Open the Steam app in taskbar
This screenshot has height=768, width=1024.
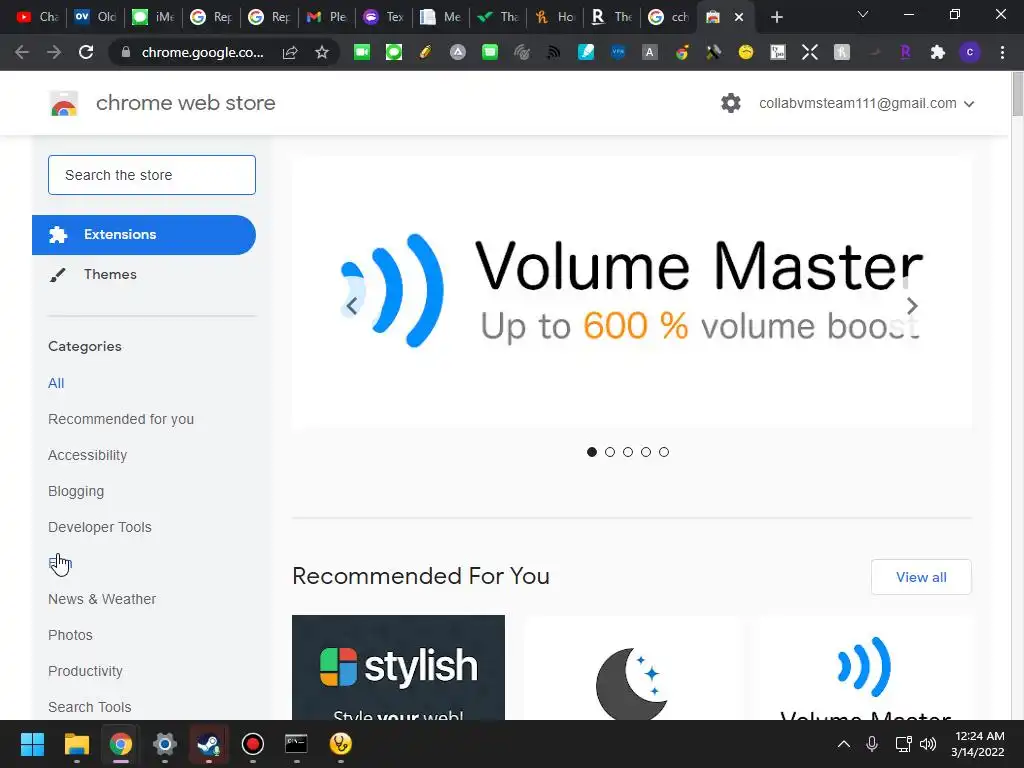[x=208, y=744]
